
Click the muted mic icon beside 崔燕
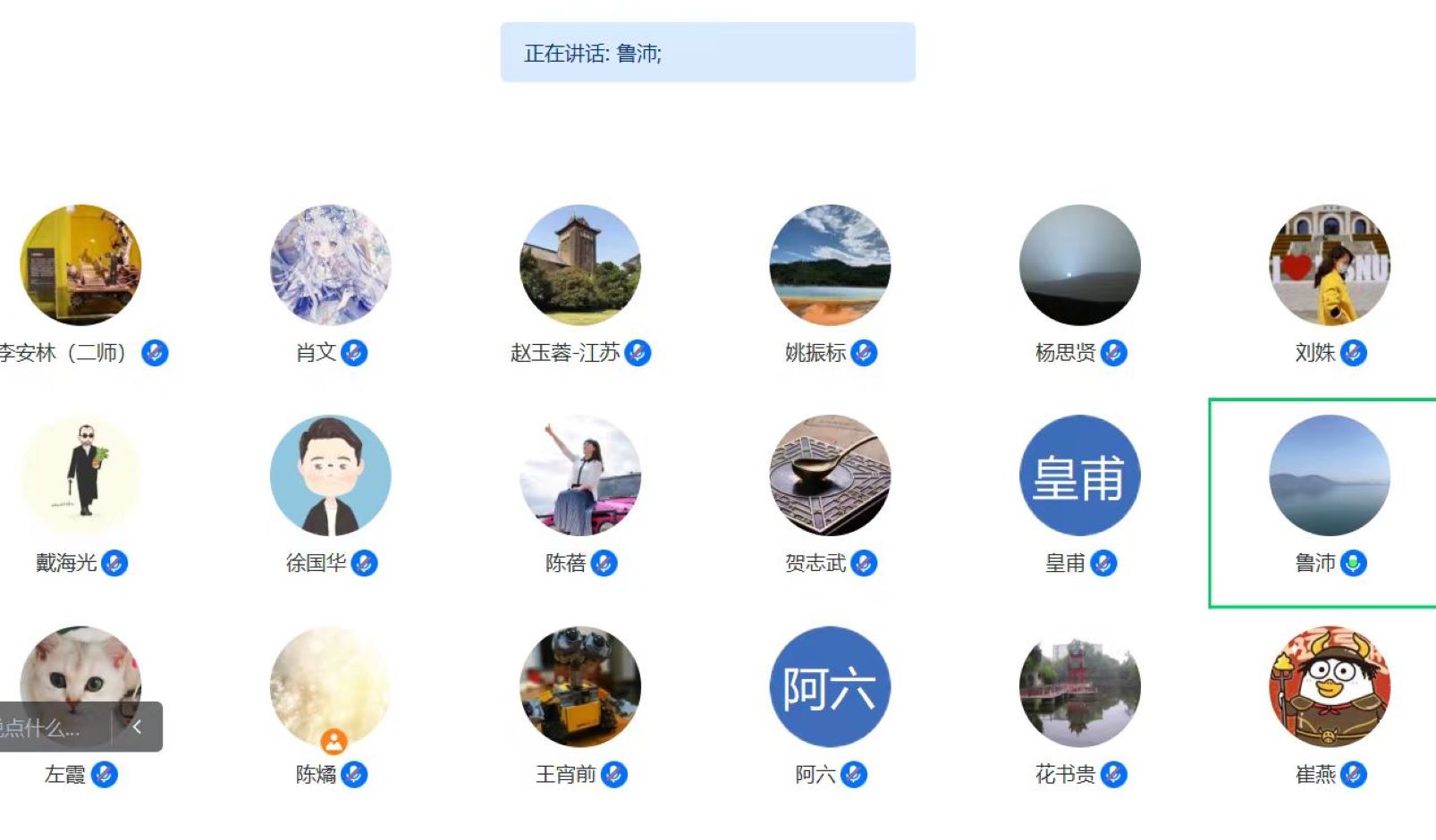click(x=1354, y=774)
